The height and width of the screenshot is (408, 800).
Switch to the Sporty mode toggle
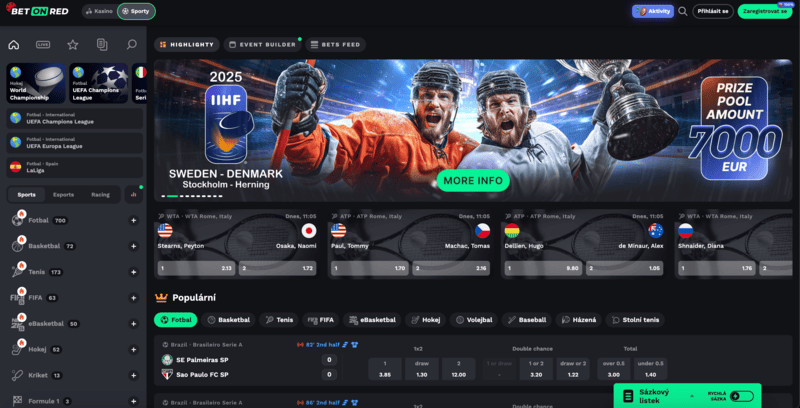tap(136, 11)
